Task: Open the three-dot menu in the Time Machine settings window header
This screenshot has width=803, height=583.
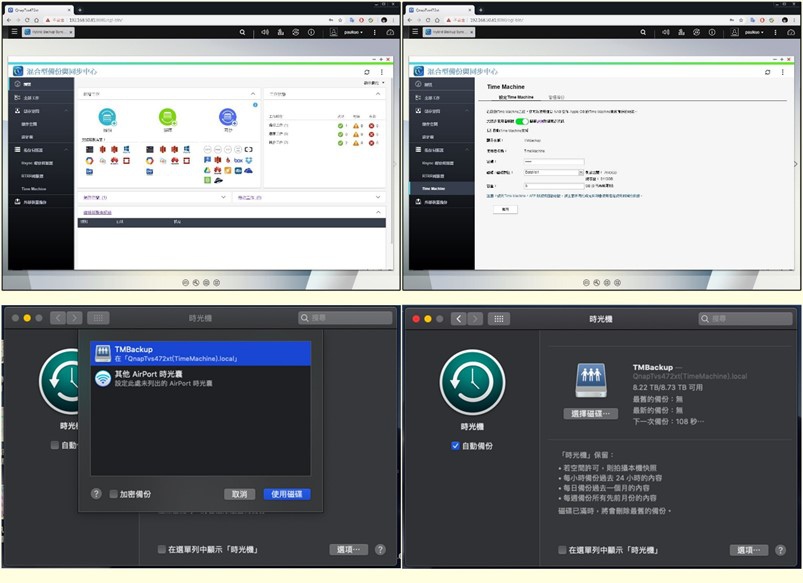Action: [783, 72]
